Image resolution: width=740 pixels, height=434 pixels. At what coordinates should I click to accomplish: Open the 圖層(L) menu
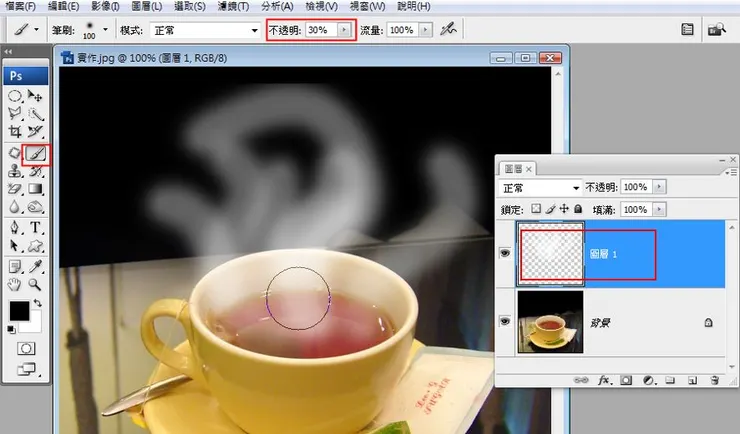tap(146, 7)
